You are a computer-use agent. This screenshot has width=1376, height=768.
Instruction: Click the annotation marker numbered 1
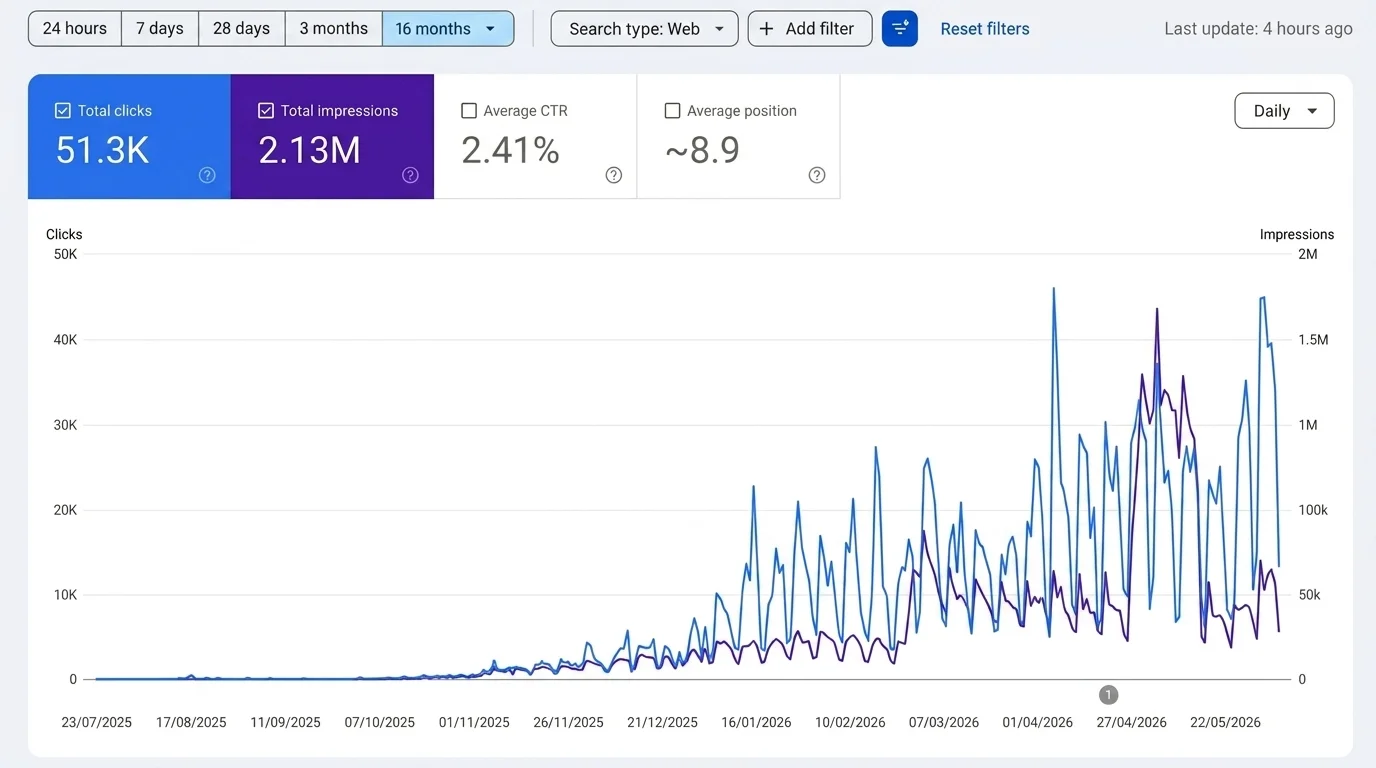click(x=1108, y=694)
